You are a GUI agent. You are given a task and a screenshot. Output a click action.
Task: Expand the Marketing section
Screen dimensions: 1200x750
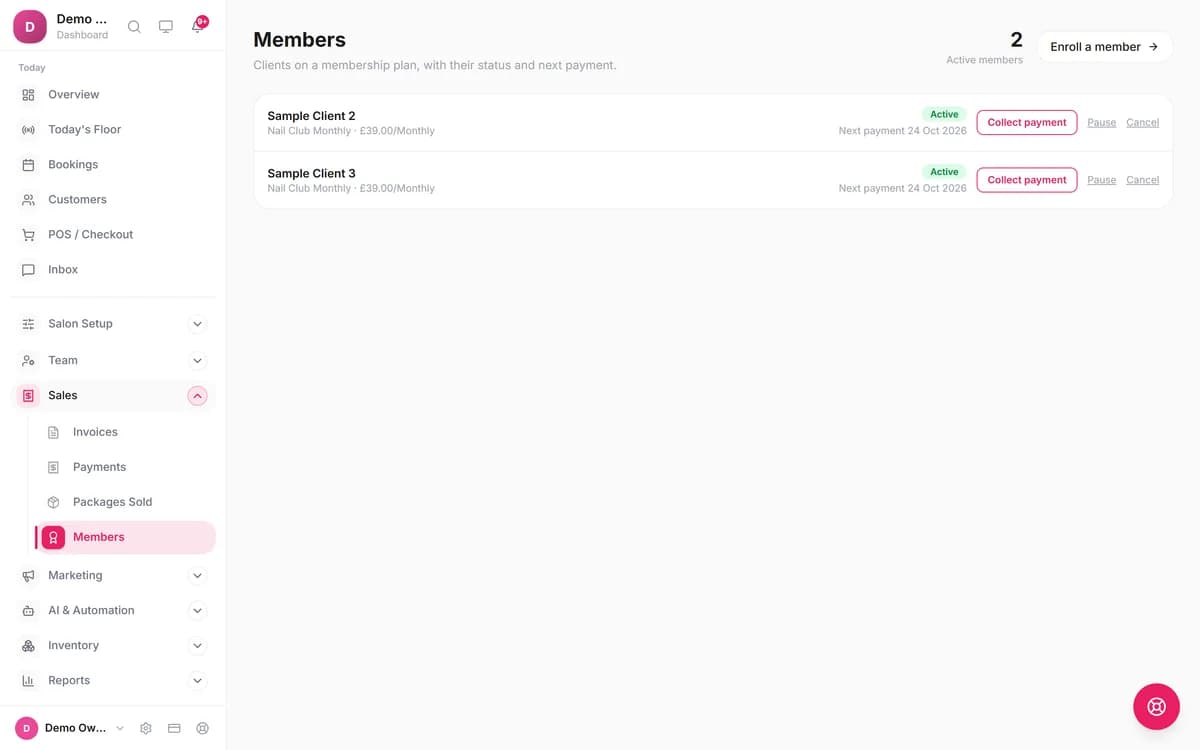tap(113, 575)
